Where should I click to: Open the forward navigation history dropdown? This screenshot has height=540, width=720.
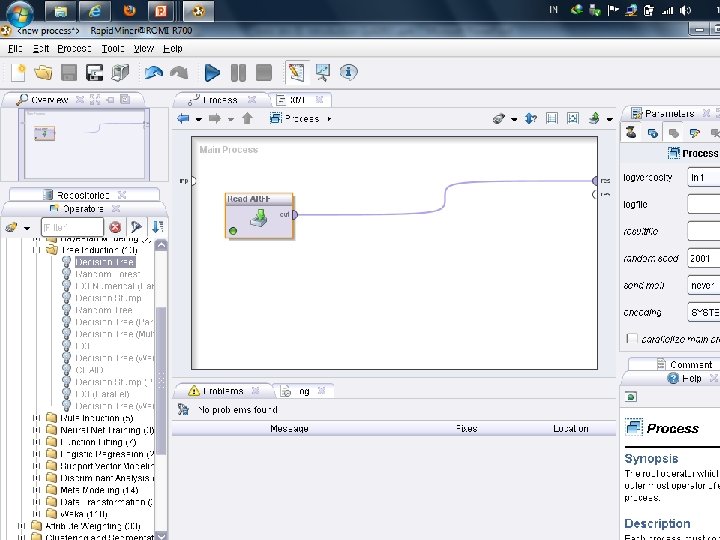coord(231,119)
